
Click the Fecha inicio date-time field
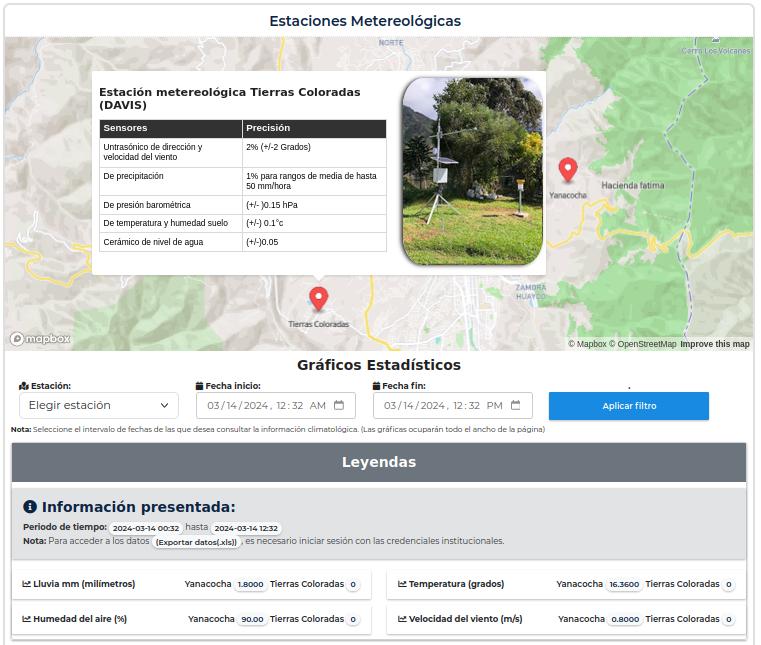[276, 405]
